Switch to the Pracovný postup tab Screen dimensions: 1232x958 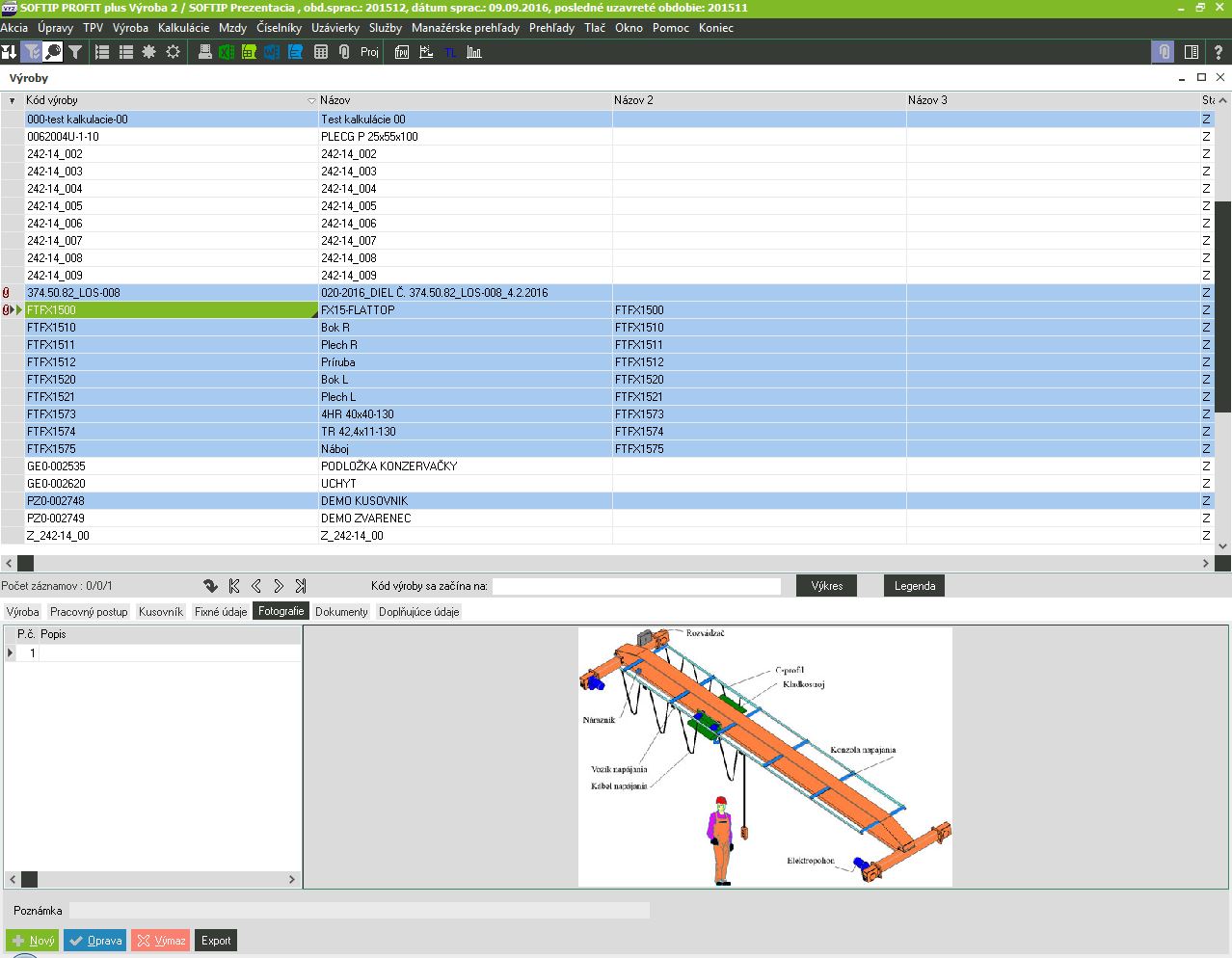pyautogui.click(x=89, y=612)
